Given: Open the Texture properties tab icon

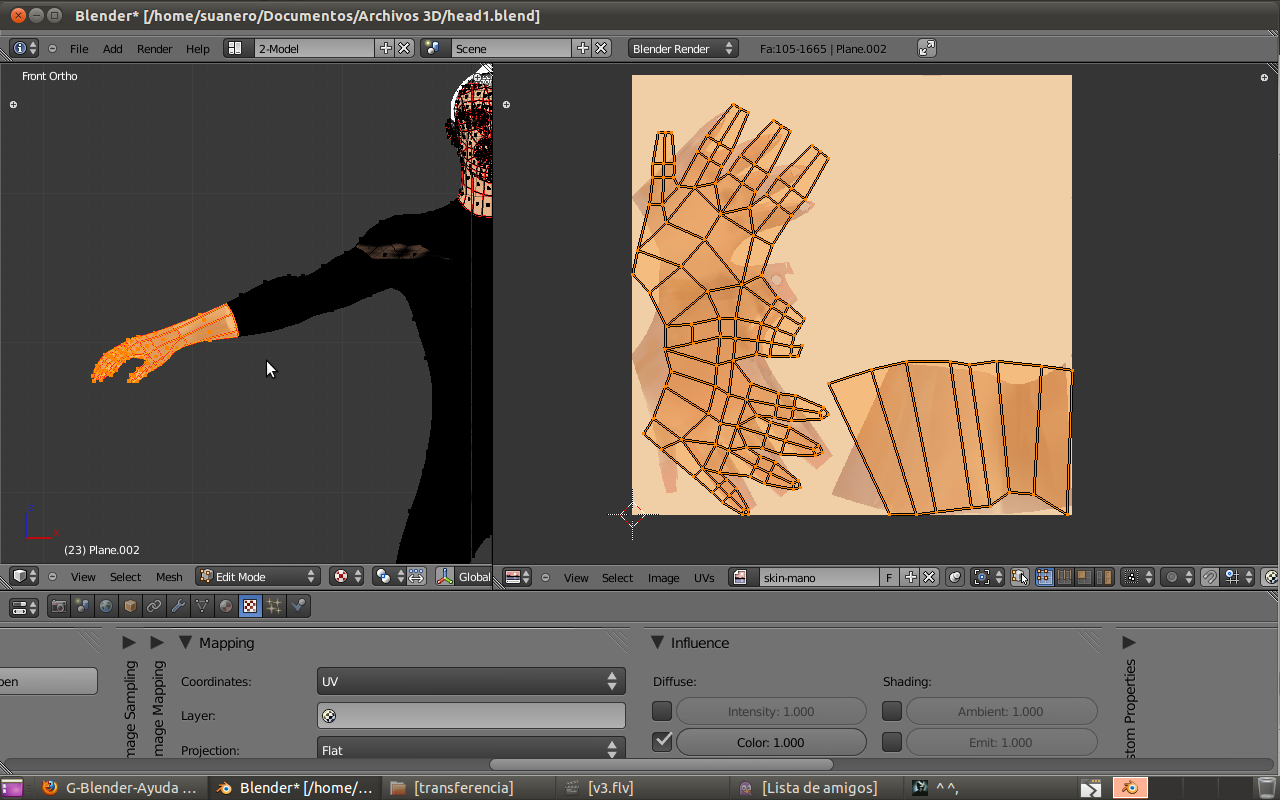Looking at the screenshot, I should [250, 606].
